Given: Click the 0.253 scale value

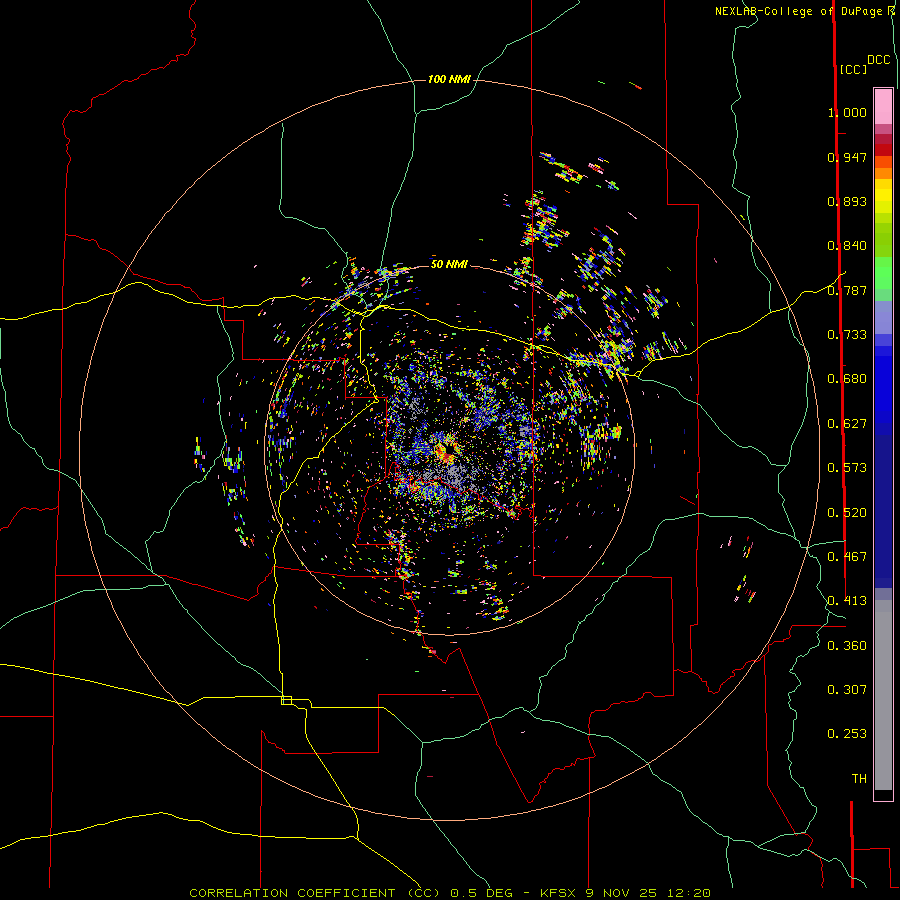Looking at the screenshot, I should tap(847, 734).
